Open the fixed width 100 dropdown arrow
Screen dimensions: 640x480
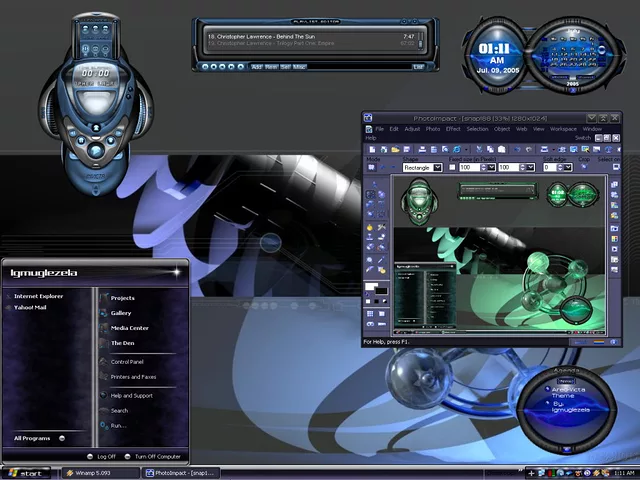[491, 167]
